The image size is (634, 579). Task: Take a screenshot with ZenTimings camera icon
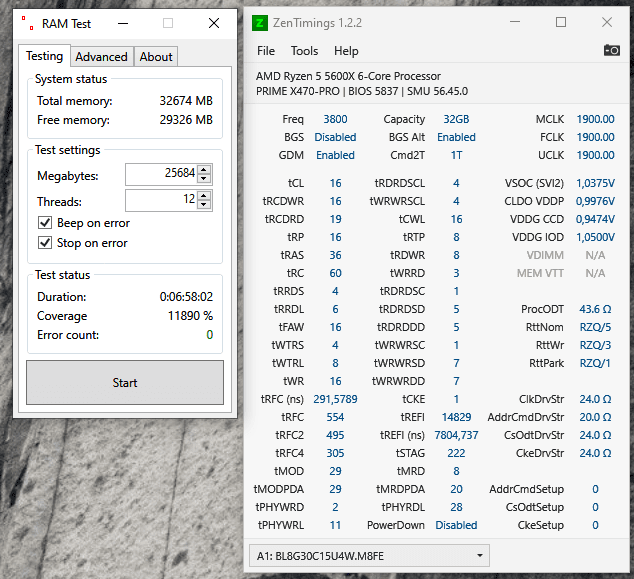(612, 51)
